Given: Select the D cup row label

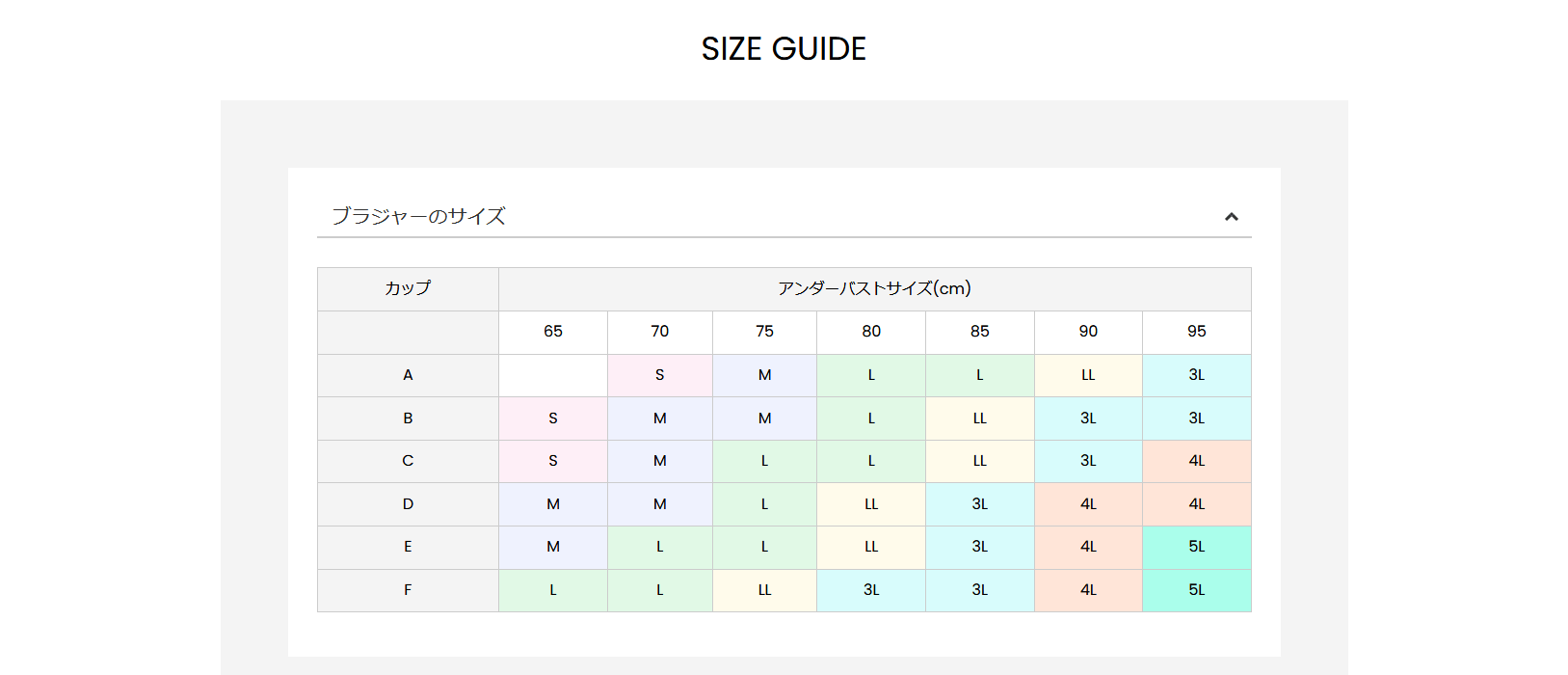Looking at the screenshot, I should [408, 504].
